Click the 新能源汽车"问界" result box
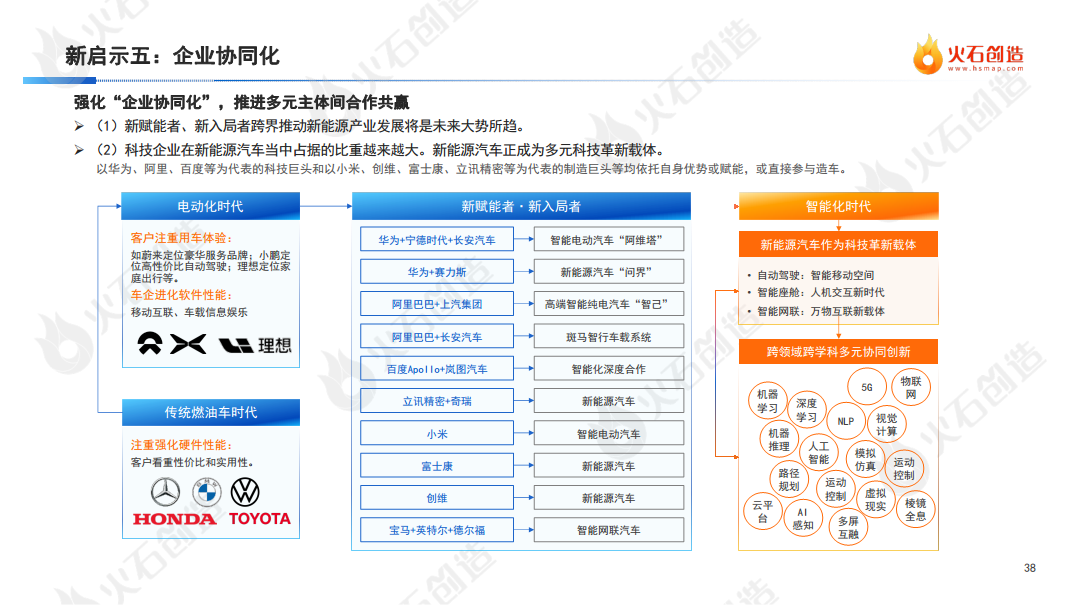 (x=609, y=272)
